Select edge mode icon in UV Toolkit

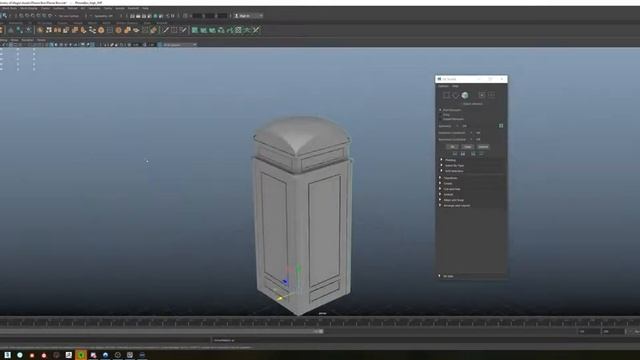pos(456,95)
